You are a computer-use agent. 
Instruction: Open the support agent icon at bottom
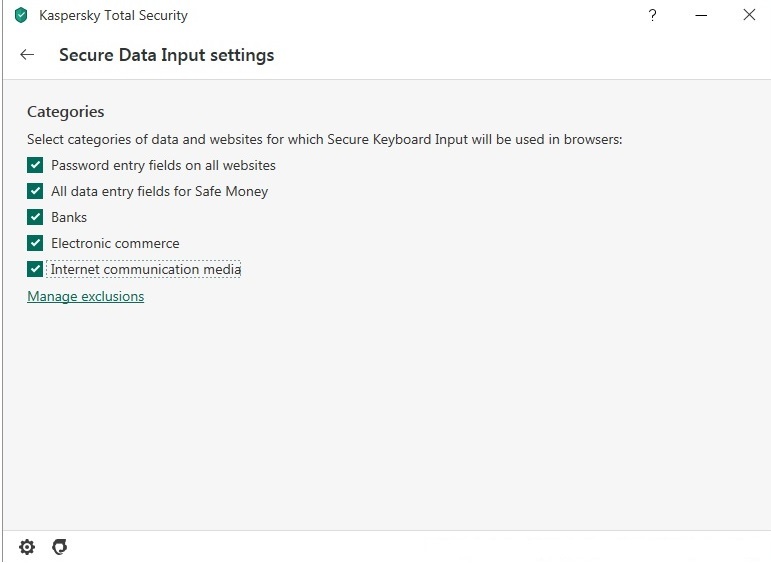tap(59, 547)
